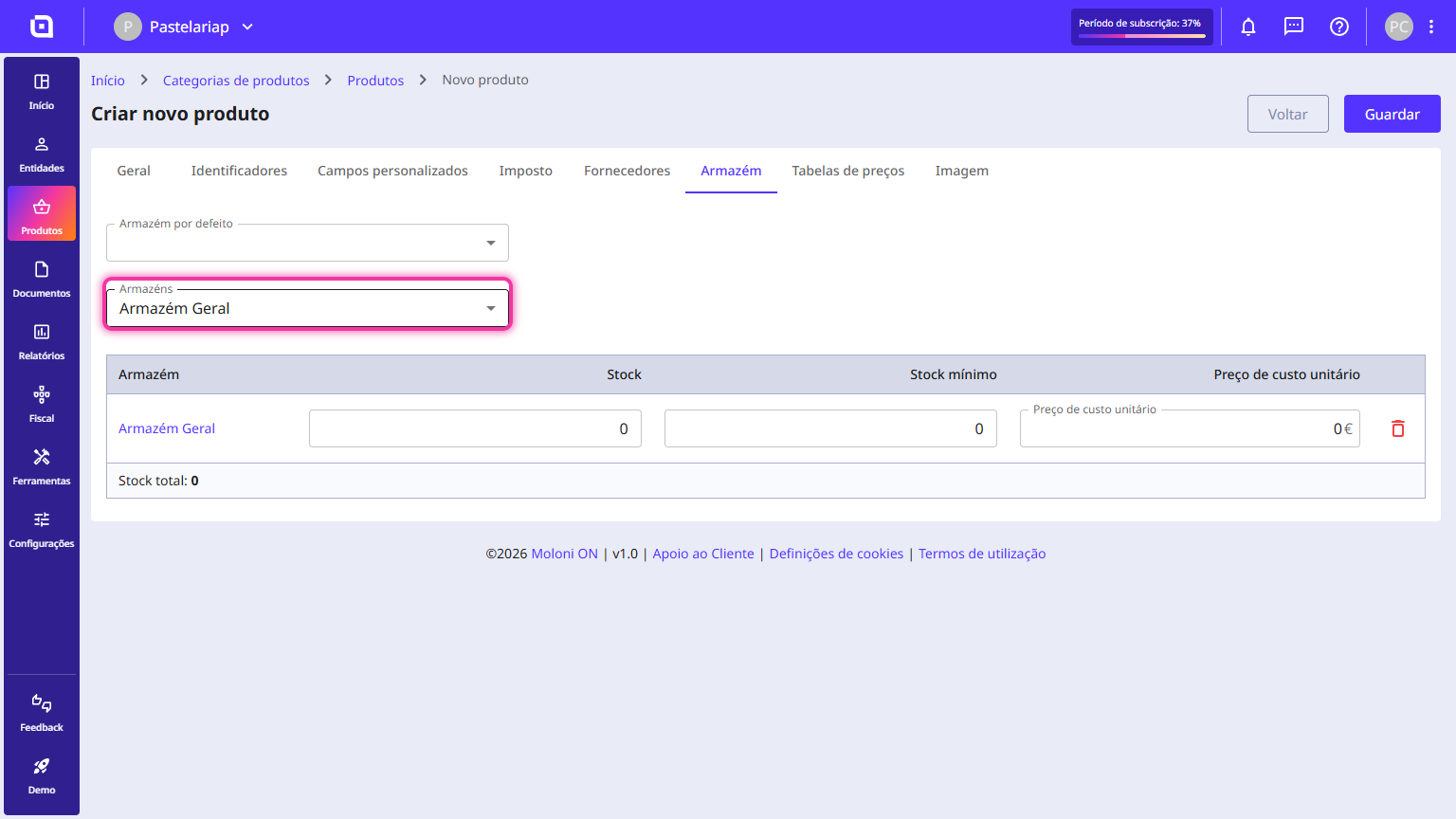Open the Armazéns dropdown
Viewport: 1456px width, 819px height.
pos(307,308)
